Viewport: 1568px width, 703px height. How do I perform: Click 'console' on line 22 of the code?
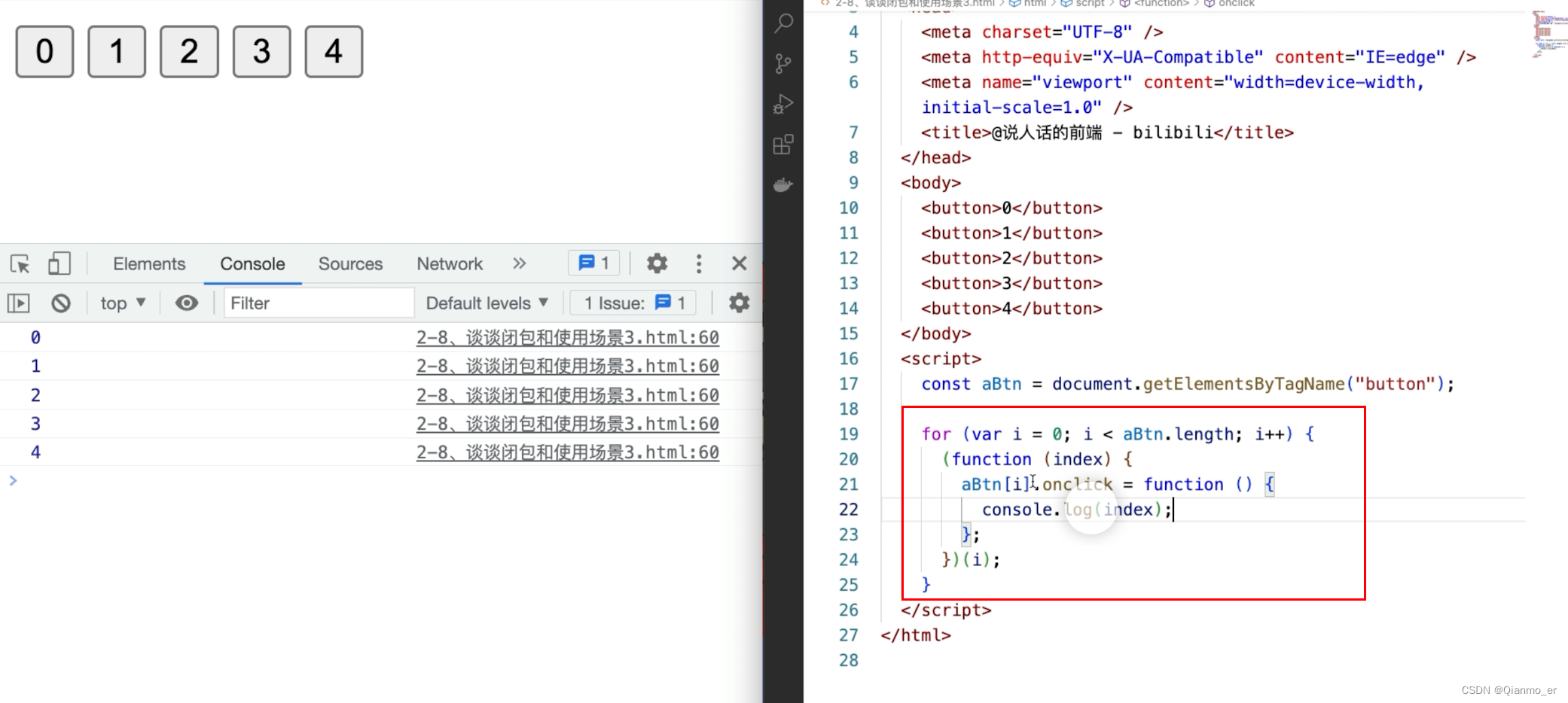[1017, 510]
